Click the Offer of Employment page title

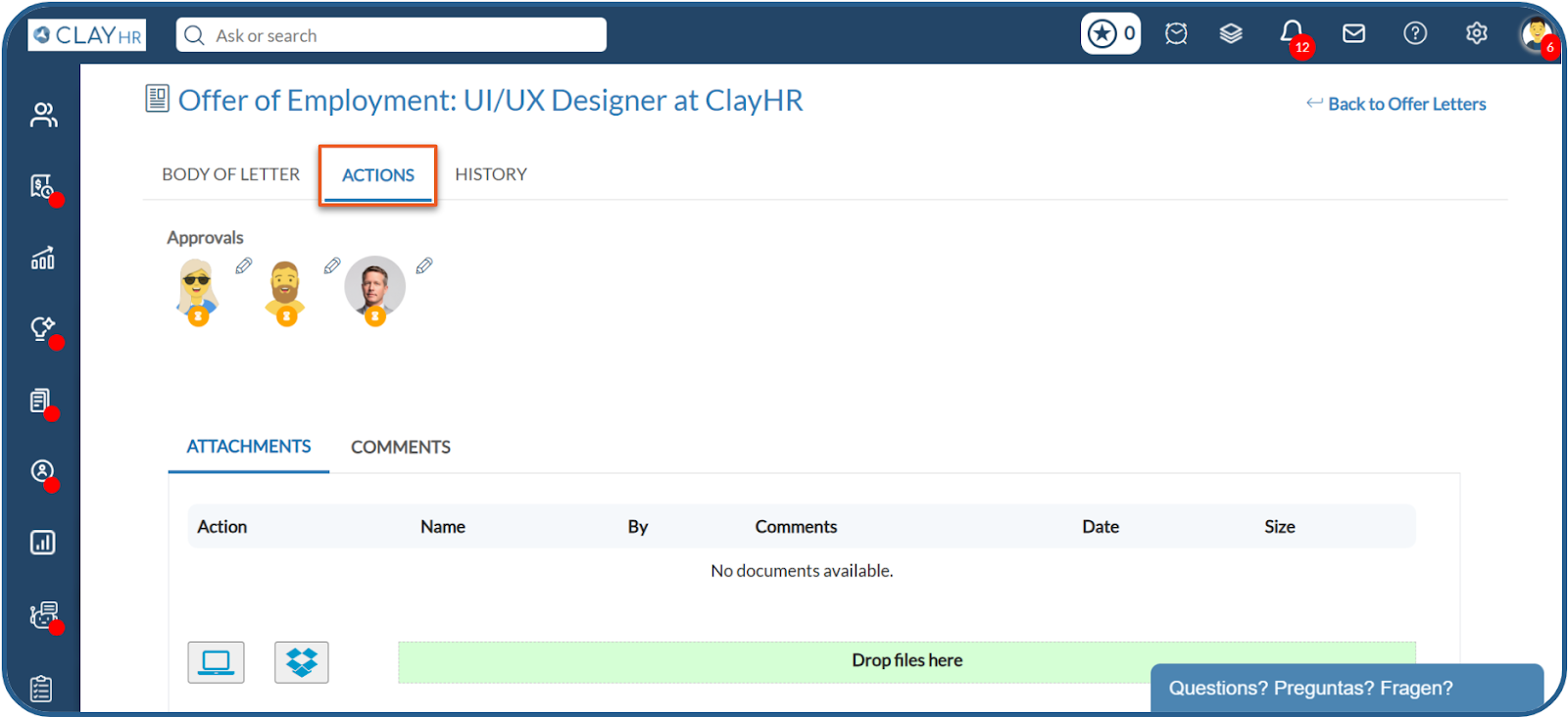(x=491, y=100)
